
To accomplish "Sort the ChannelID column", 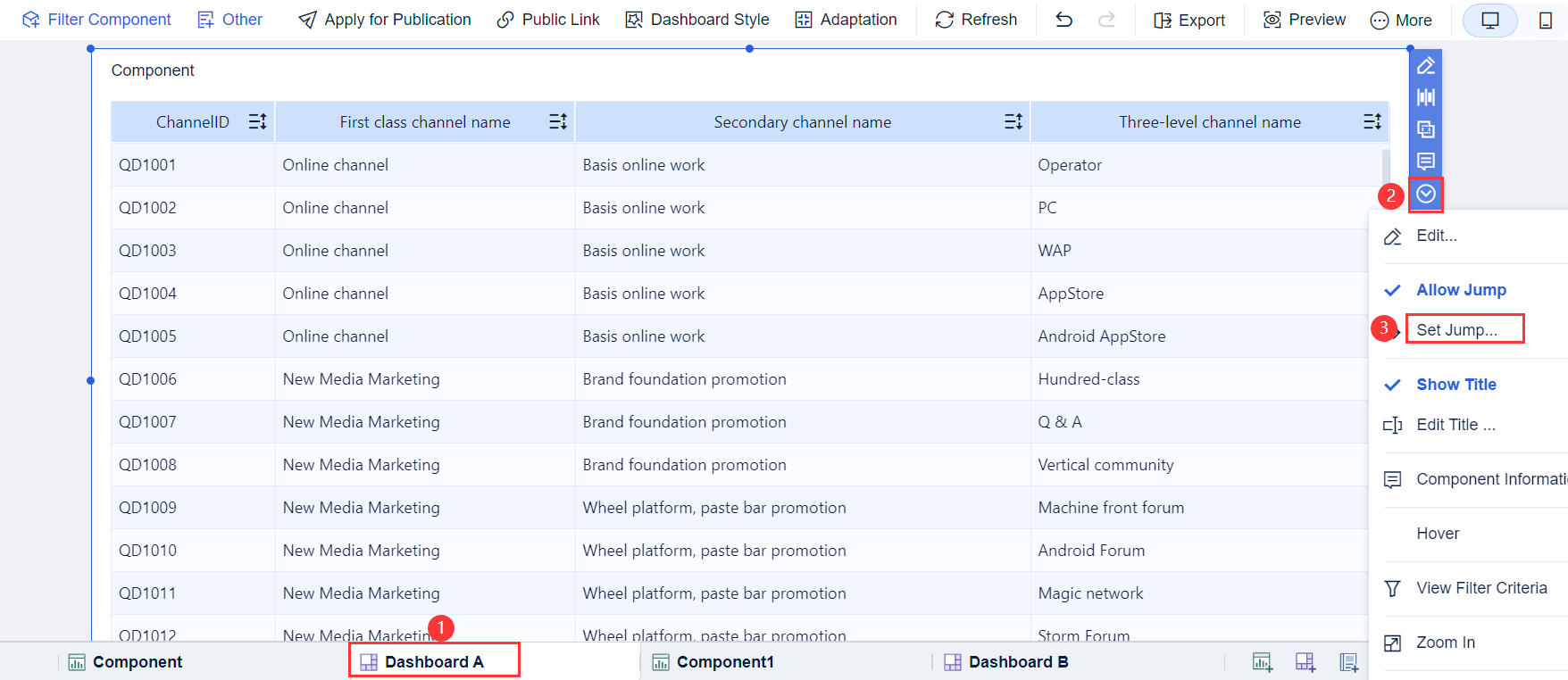I will coord(257,121).
